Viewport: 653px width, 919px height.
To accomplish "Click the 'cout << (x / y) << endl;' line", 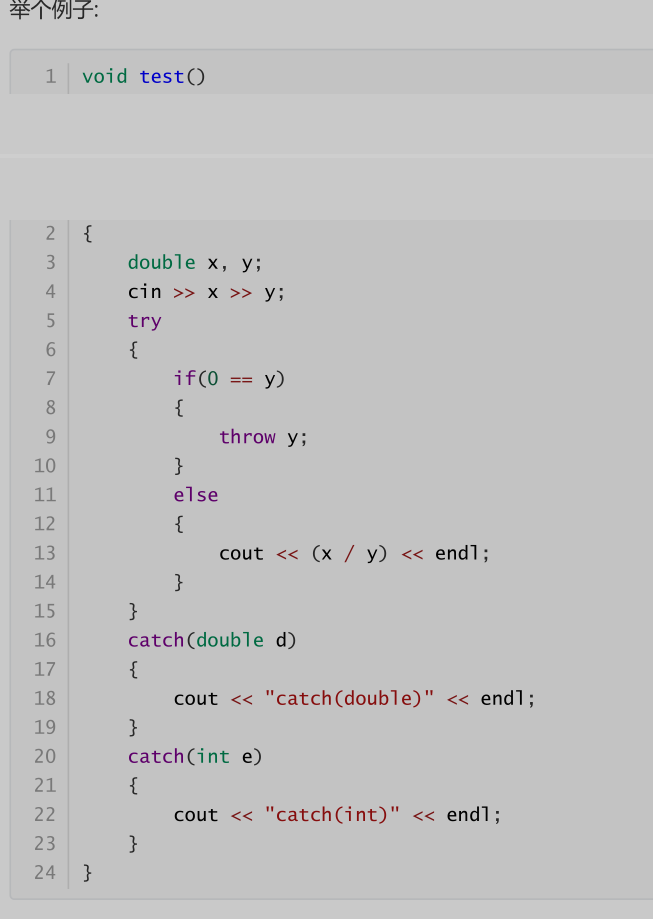I will coord(354,553).
